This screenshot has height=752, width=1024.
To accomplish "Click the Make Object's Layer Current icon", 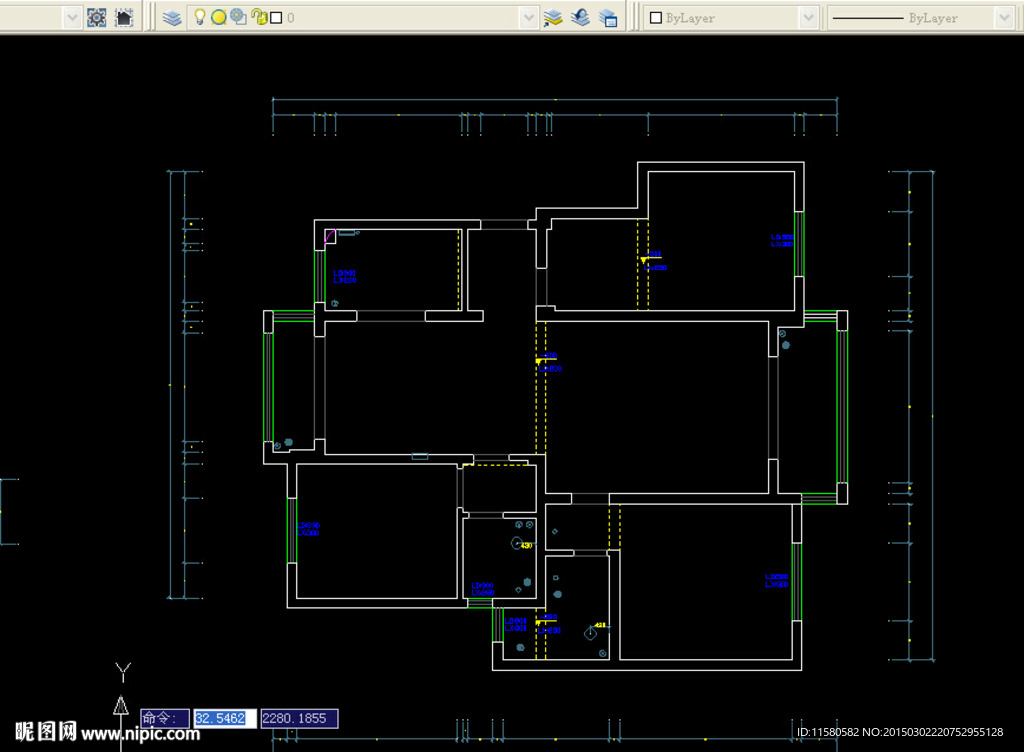I will pos(553,17).
